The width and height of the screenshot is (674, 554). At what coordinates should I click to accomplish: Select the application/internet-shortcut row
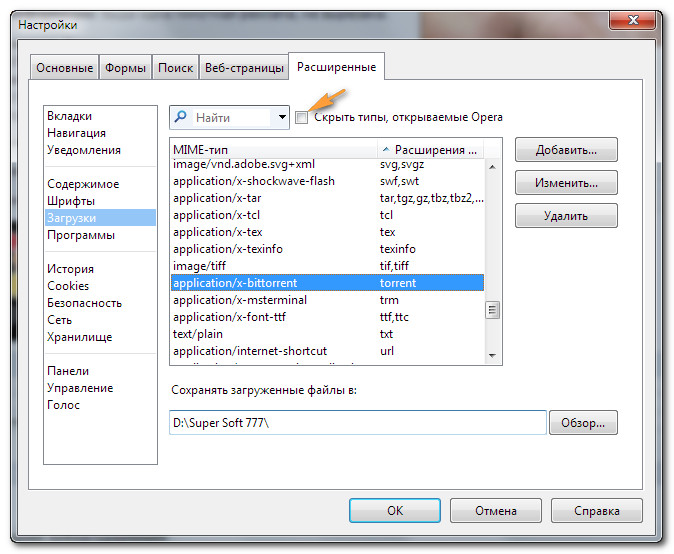[328, 351]
